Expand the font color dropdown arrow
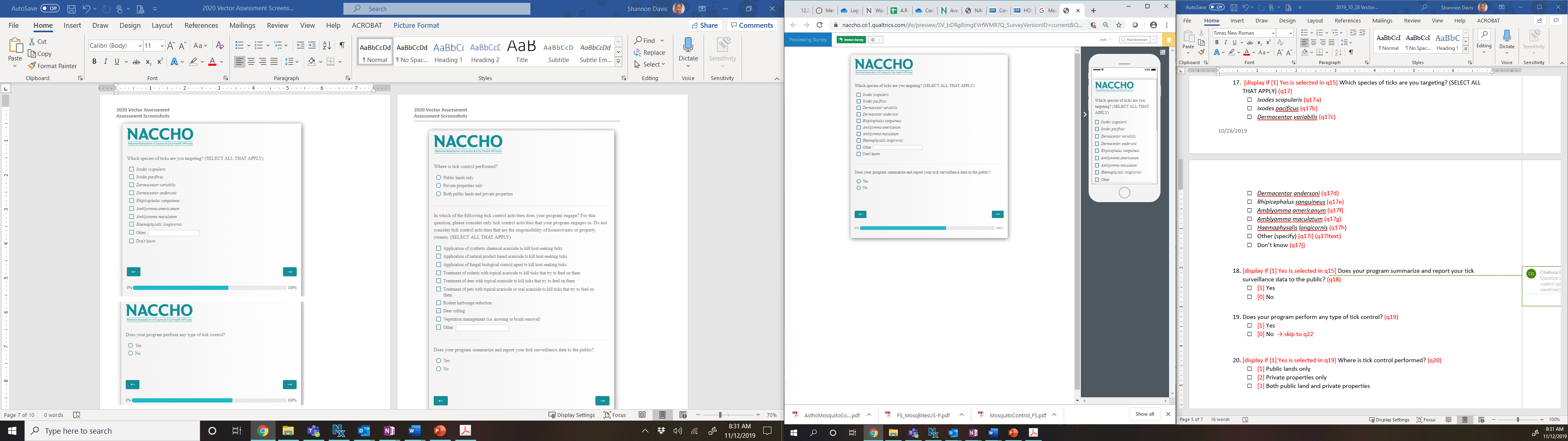This screenshot has height=441, width=1568. (x=222, y=62)
